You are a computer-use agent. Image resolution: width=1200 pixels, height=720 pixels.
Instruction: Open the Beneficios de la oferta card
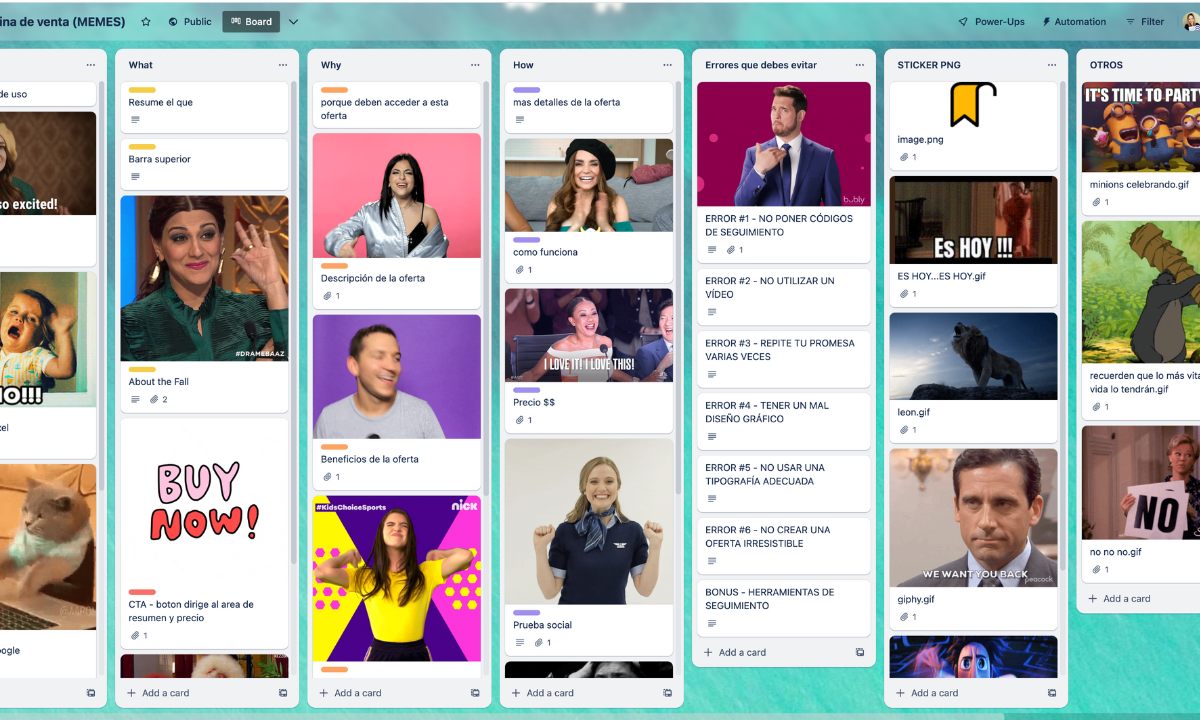pyautogui.click(x=397, y=401)
